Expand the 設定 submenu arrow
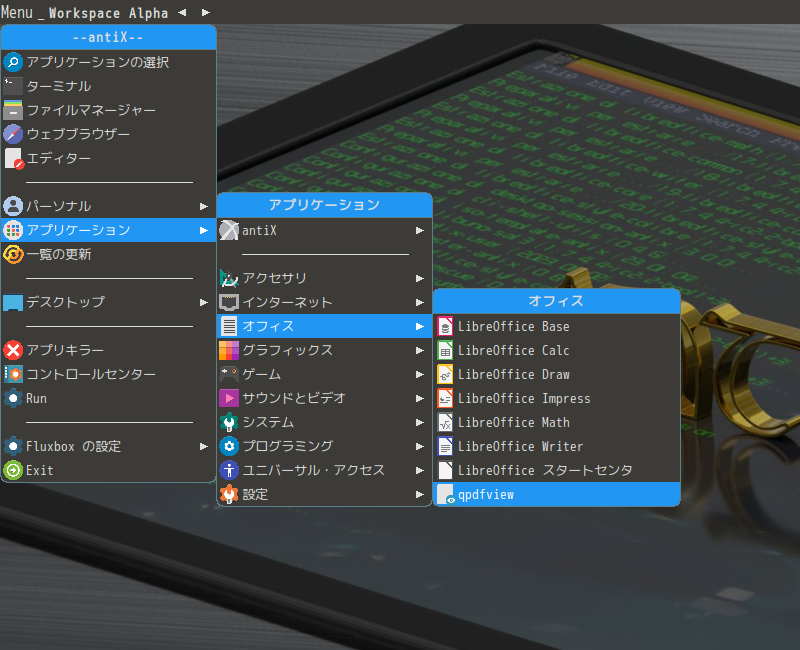Screen dimensions: 800x650 pyautogui.click(x=419, y=494)
